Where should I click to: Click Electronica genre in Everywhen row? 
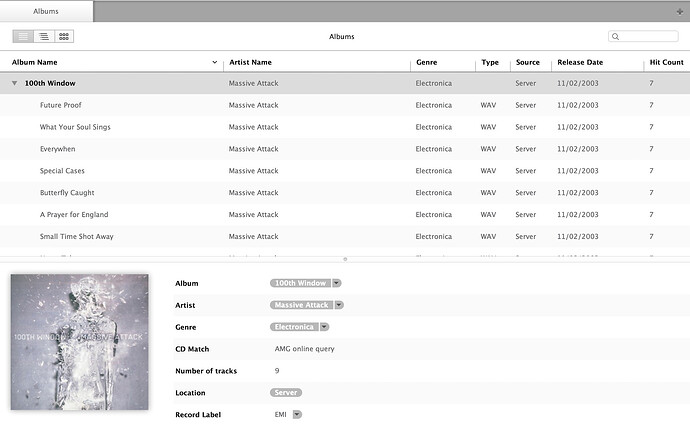(433, 149)
